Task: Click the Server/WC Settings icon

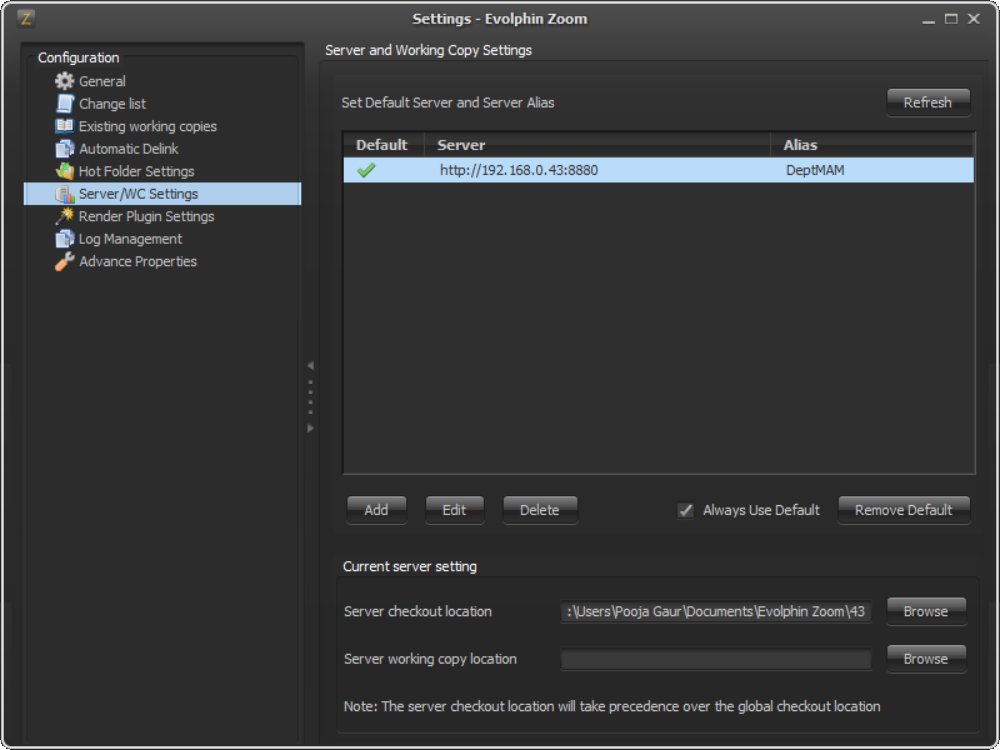Action: (64, 194)
